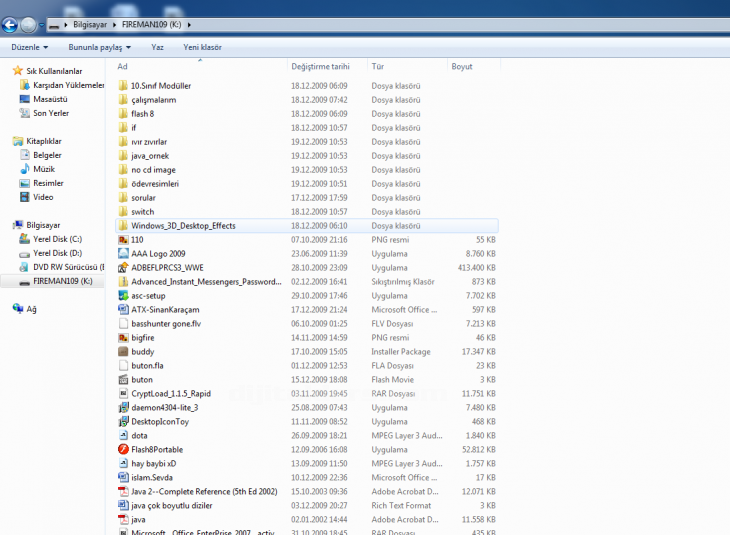Click the Sık Kullanılanlar star icon
The image size is (730, 535).
[x=17, y=71]
